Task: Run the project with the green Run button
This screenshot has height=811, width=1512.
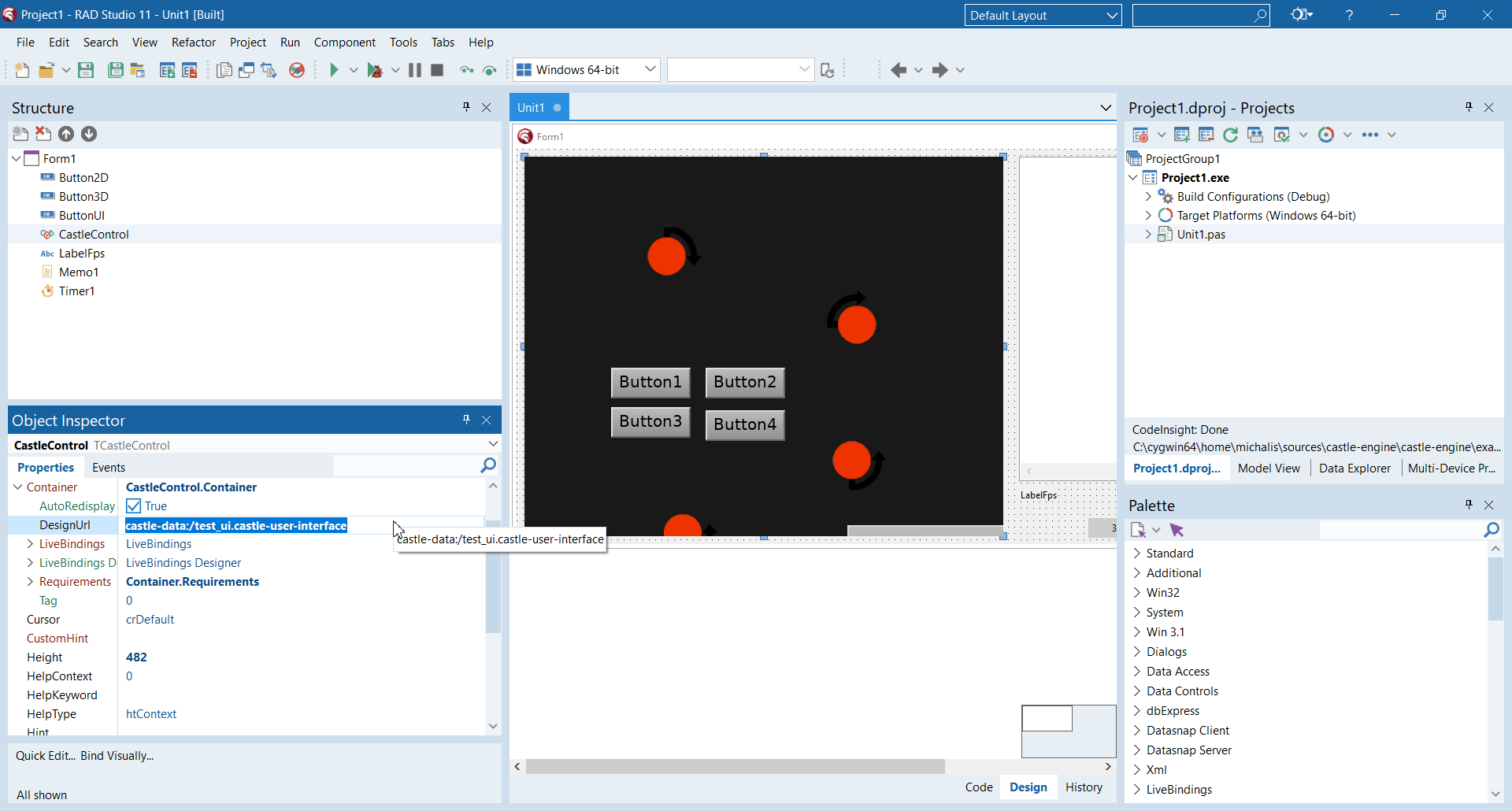Action: coord(334,69)
